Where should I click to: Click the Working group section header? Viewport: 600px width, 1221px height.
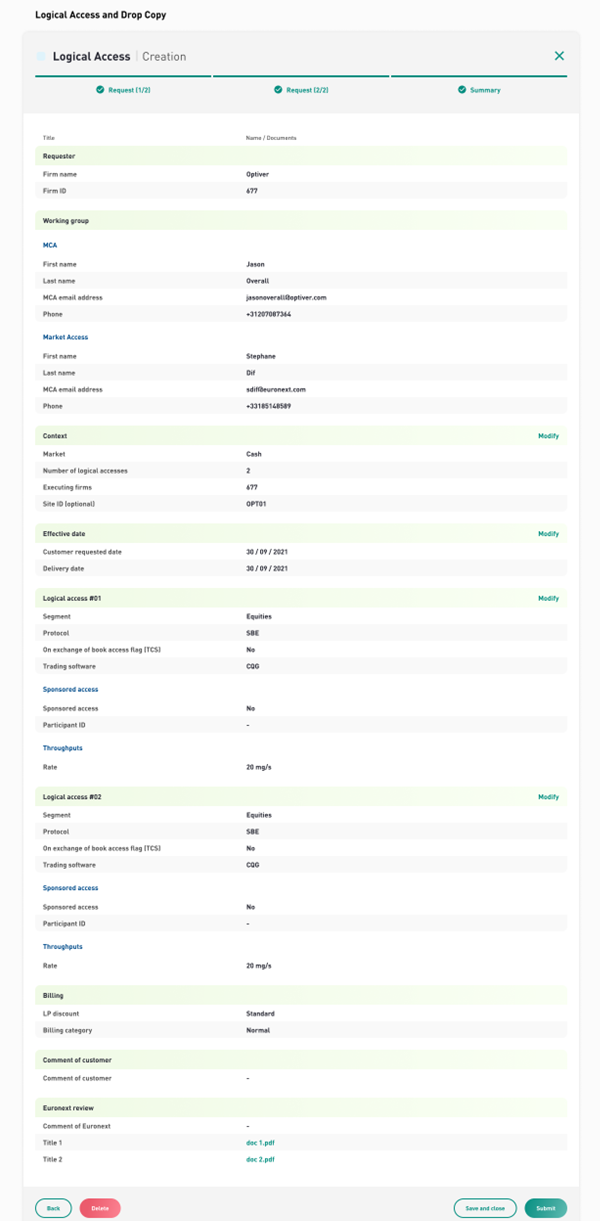pyautogui.click(x=301, y=220)
